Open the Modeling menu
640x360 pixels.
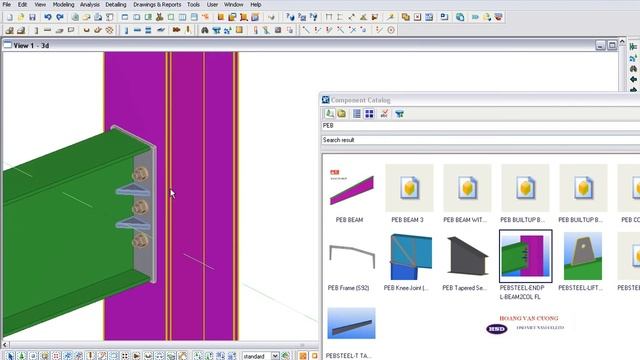tap(63, 4)
